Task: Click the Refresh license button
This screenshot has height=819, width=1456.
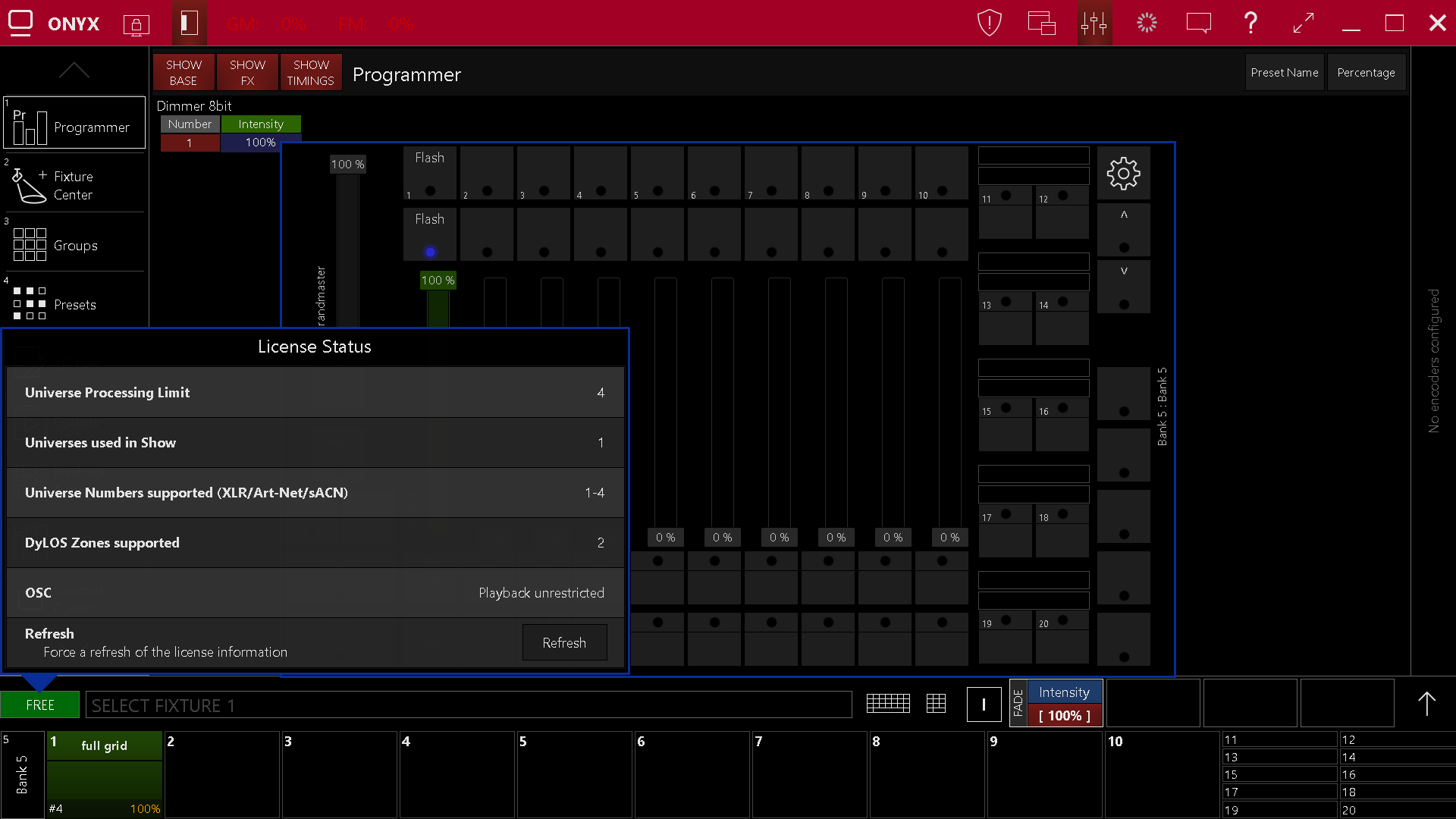Action: pos(564,642)
